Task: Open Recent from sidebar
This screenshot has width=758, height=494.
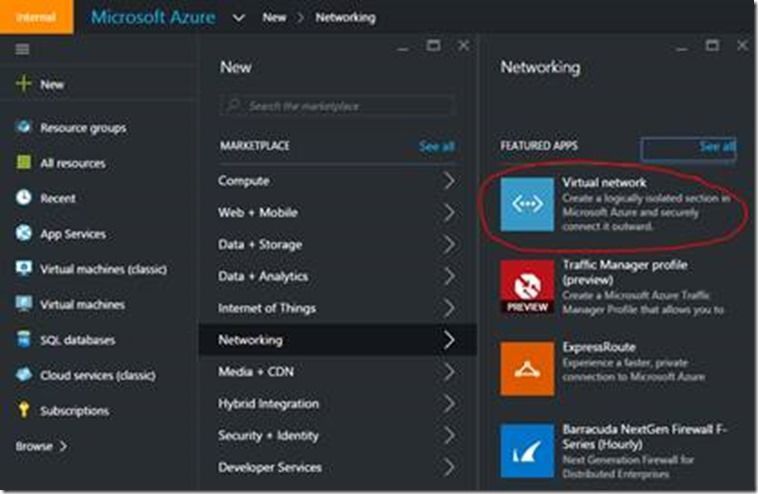Action: [x=58, y=198]
